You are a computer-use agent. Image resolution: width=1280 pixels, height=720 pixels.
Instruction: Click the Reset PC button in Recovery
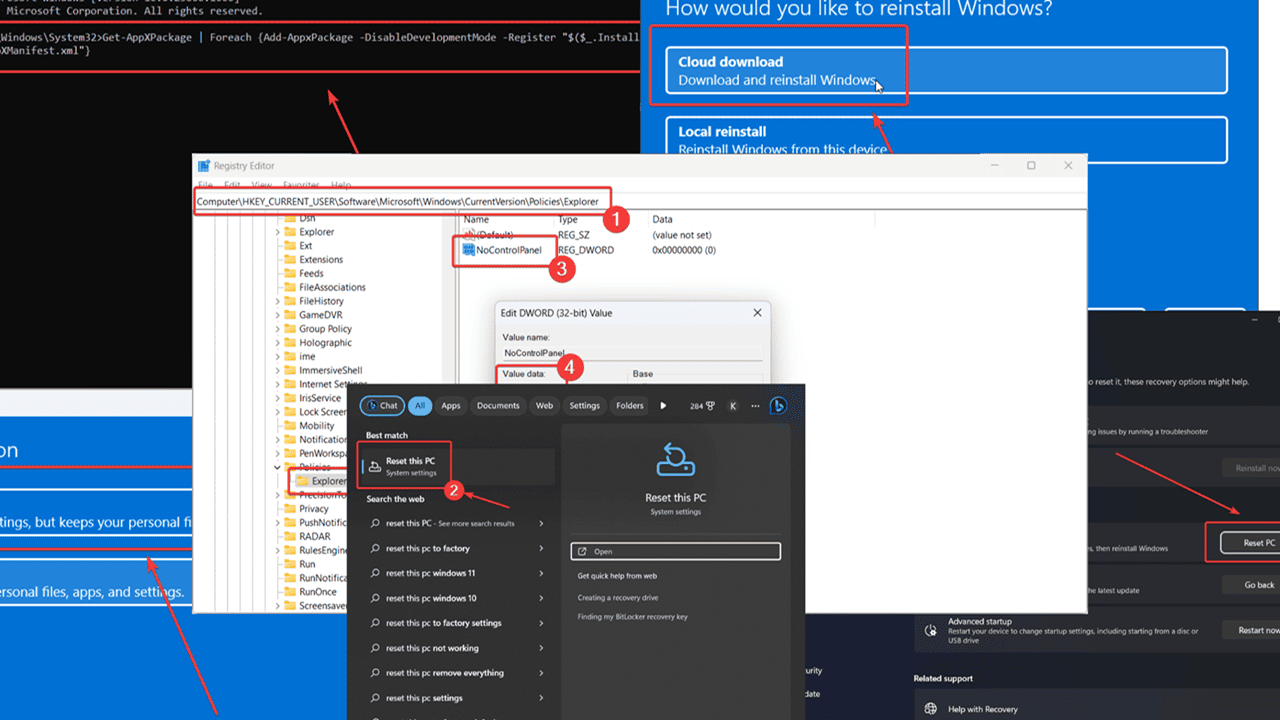[1250, 543]
